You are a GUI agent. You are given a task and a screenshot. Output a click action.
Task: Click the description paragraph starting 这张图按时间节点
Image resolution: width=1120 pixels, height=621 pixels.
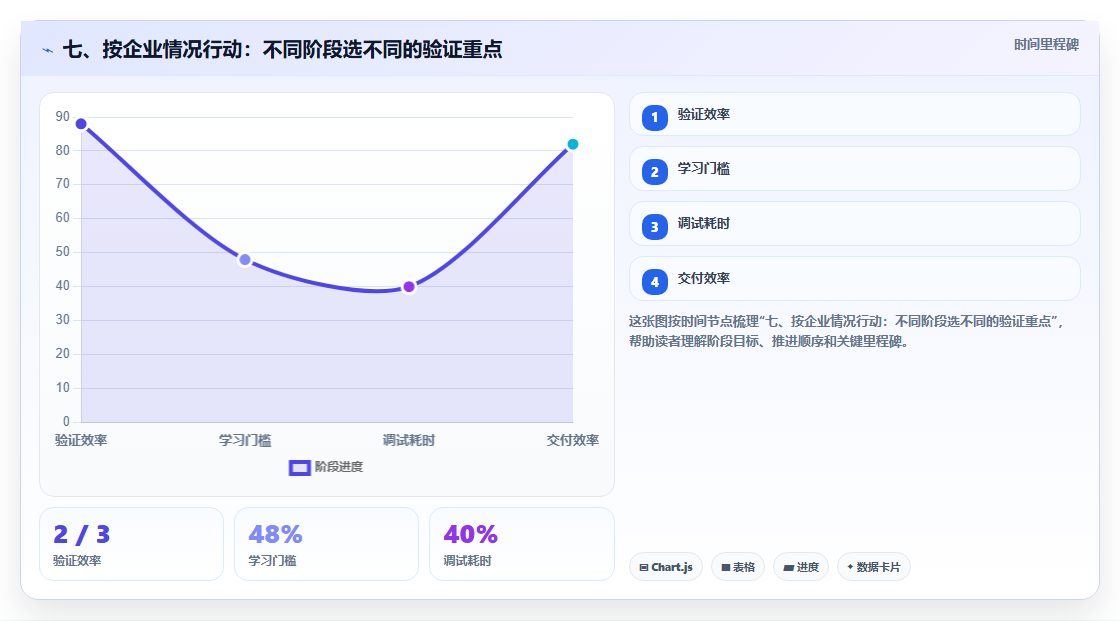(848, 331)
